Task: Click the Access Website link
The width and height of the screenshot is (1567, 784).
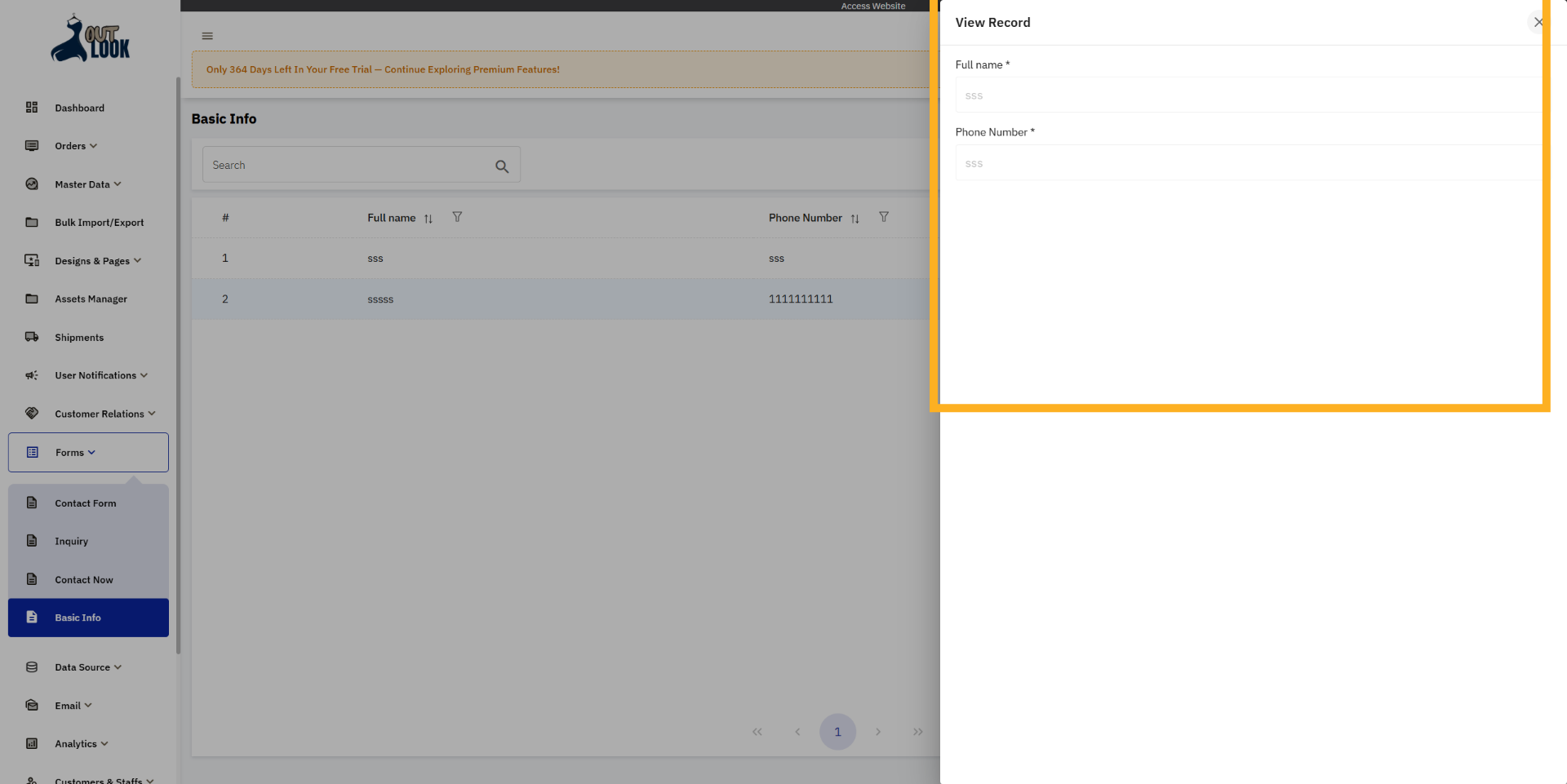Action: click(x=873, y=6)
